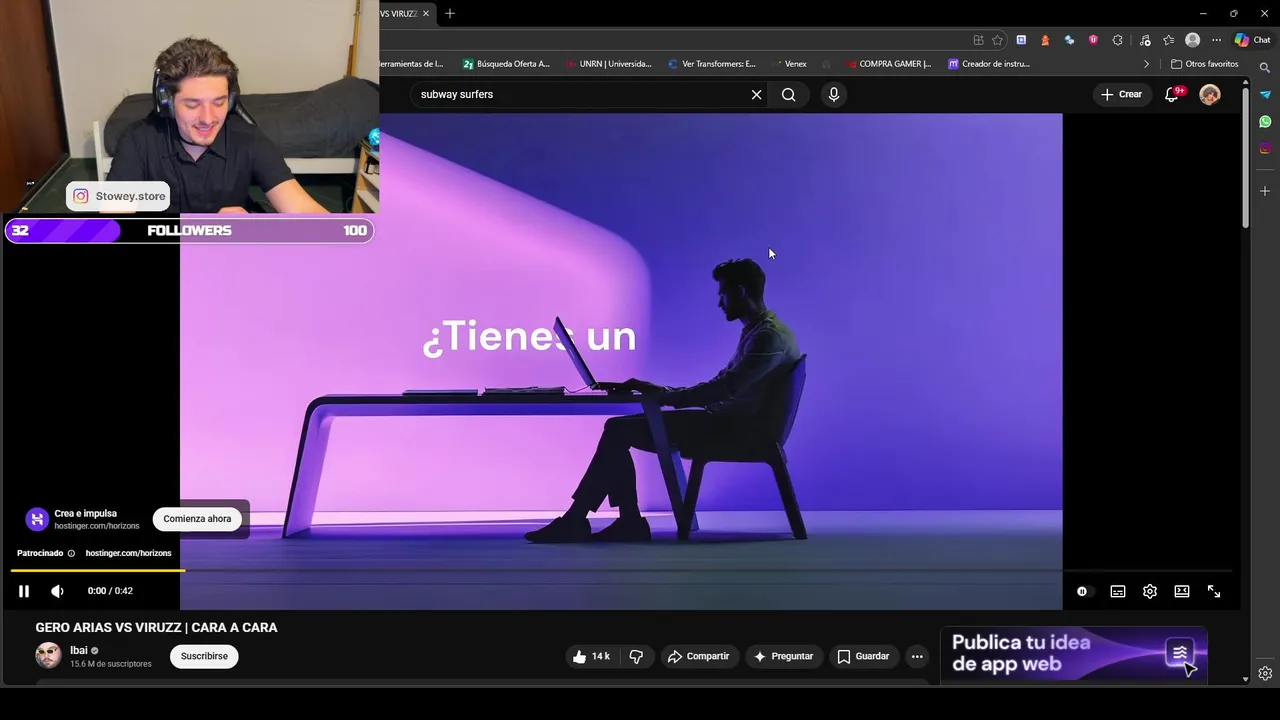Open the orange figure extension icon

pyautogui.click(x=1045, y=40)
